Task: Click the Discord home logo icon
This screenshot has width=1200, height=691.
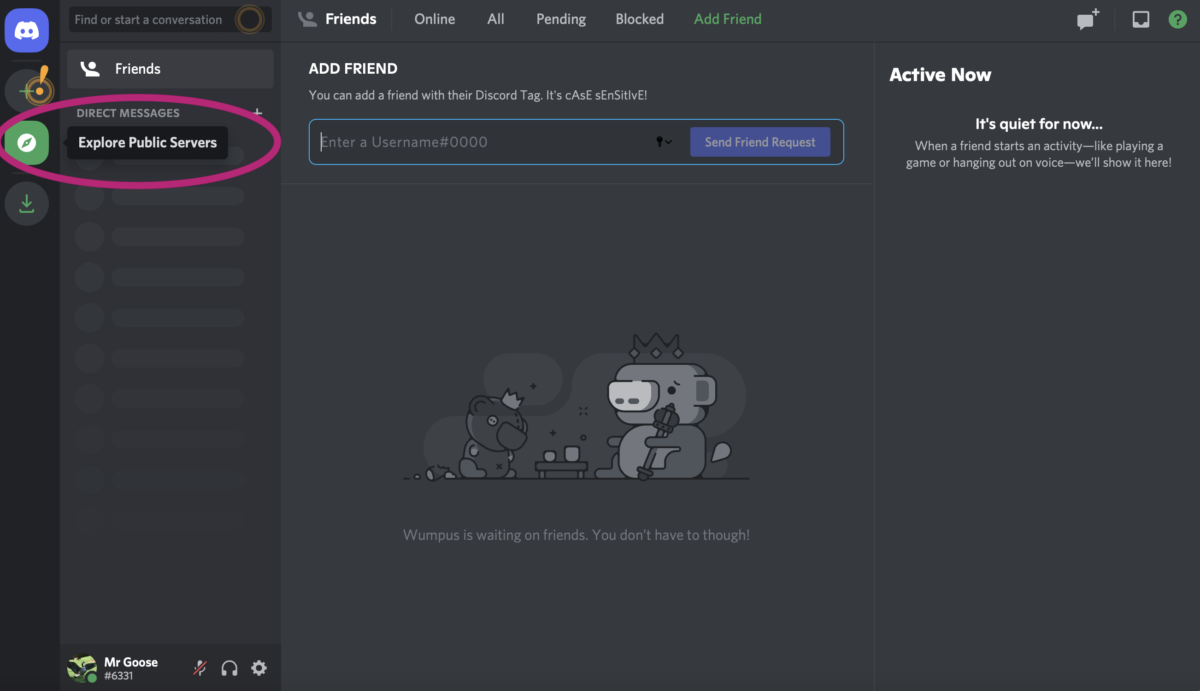Action: coord(27,30)
